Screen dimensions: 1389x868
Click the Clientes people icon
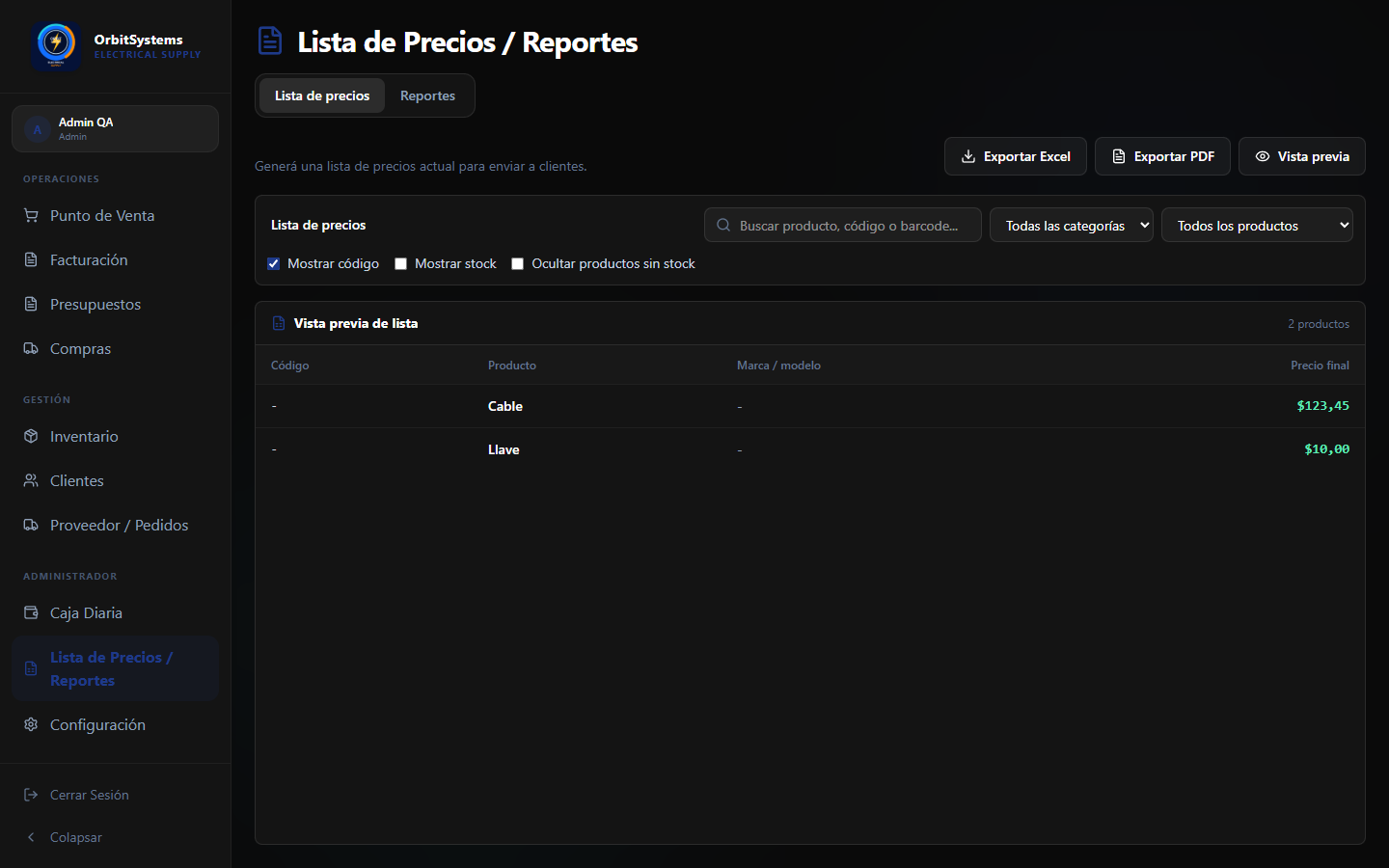point(31,480)
